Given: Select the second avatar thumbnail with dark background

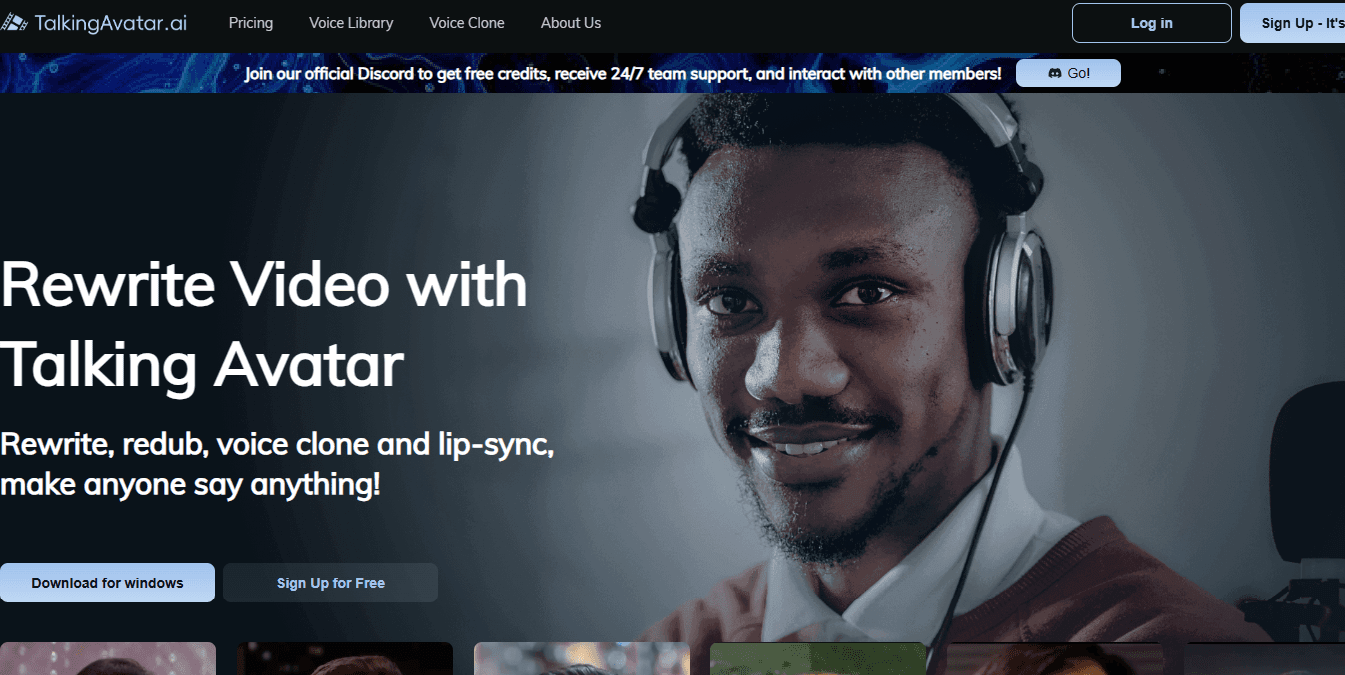Looking at the screenshot, I should click(x=344, y=659).
